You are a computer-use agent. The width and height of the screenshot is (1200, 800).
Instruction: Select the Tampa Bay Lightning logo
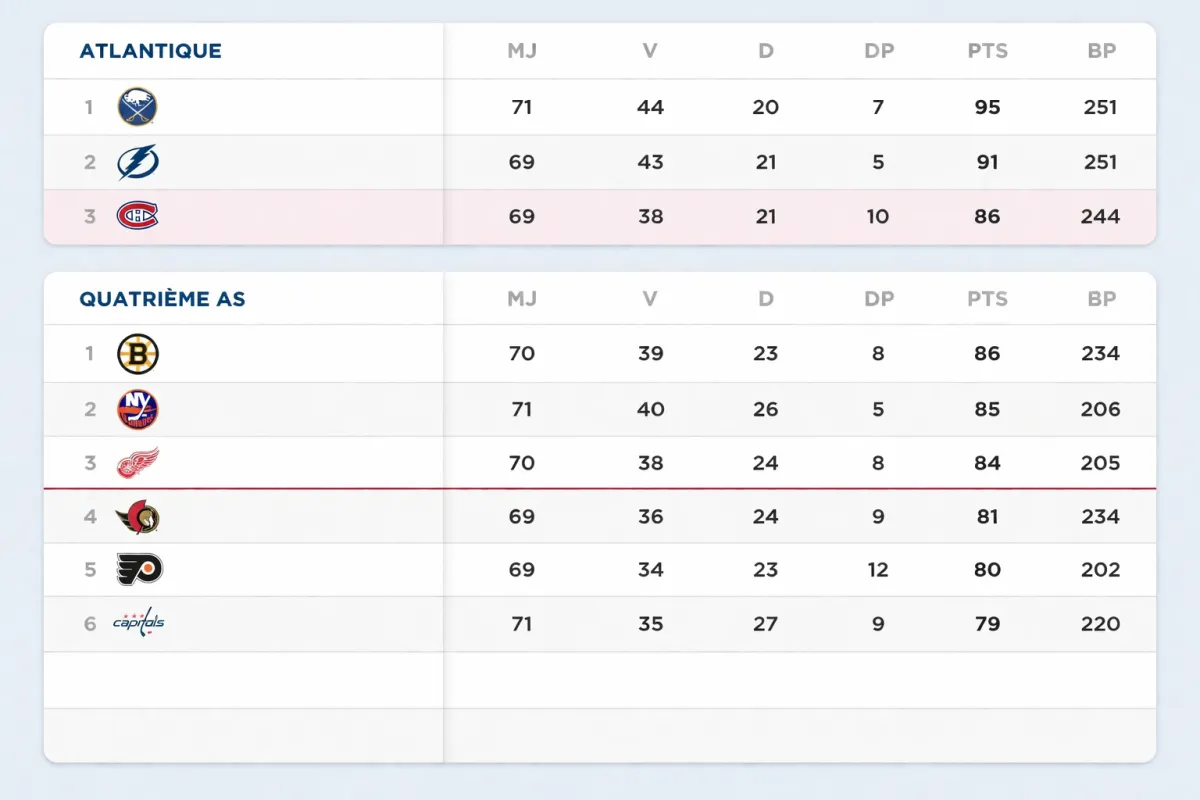[x=138, y=162]
